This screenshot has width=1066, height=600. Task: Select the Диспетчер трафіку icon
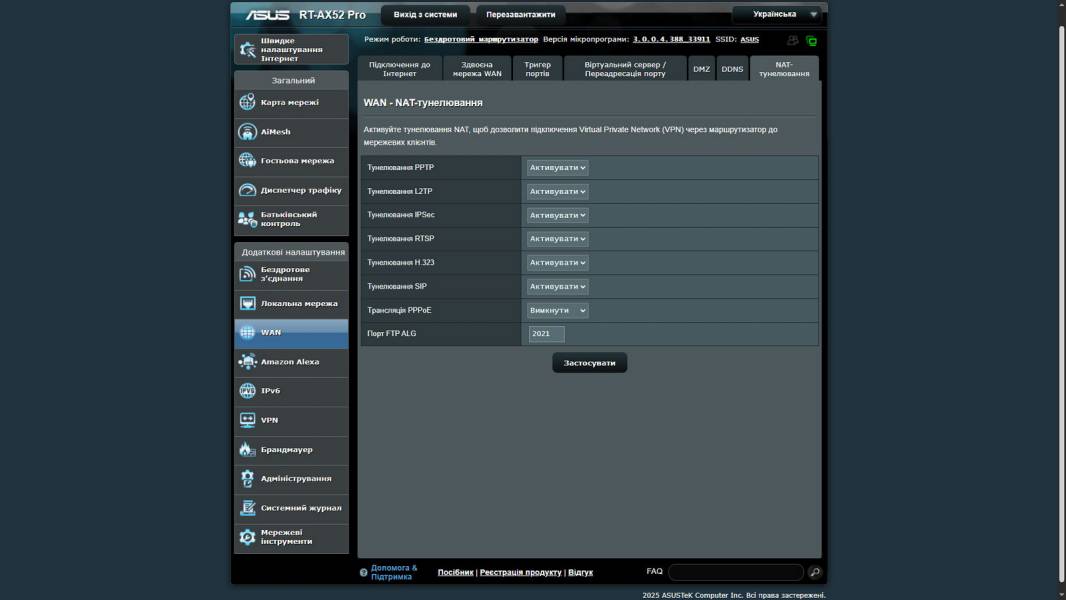[247, 190]
